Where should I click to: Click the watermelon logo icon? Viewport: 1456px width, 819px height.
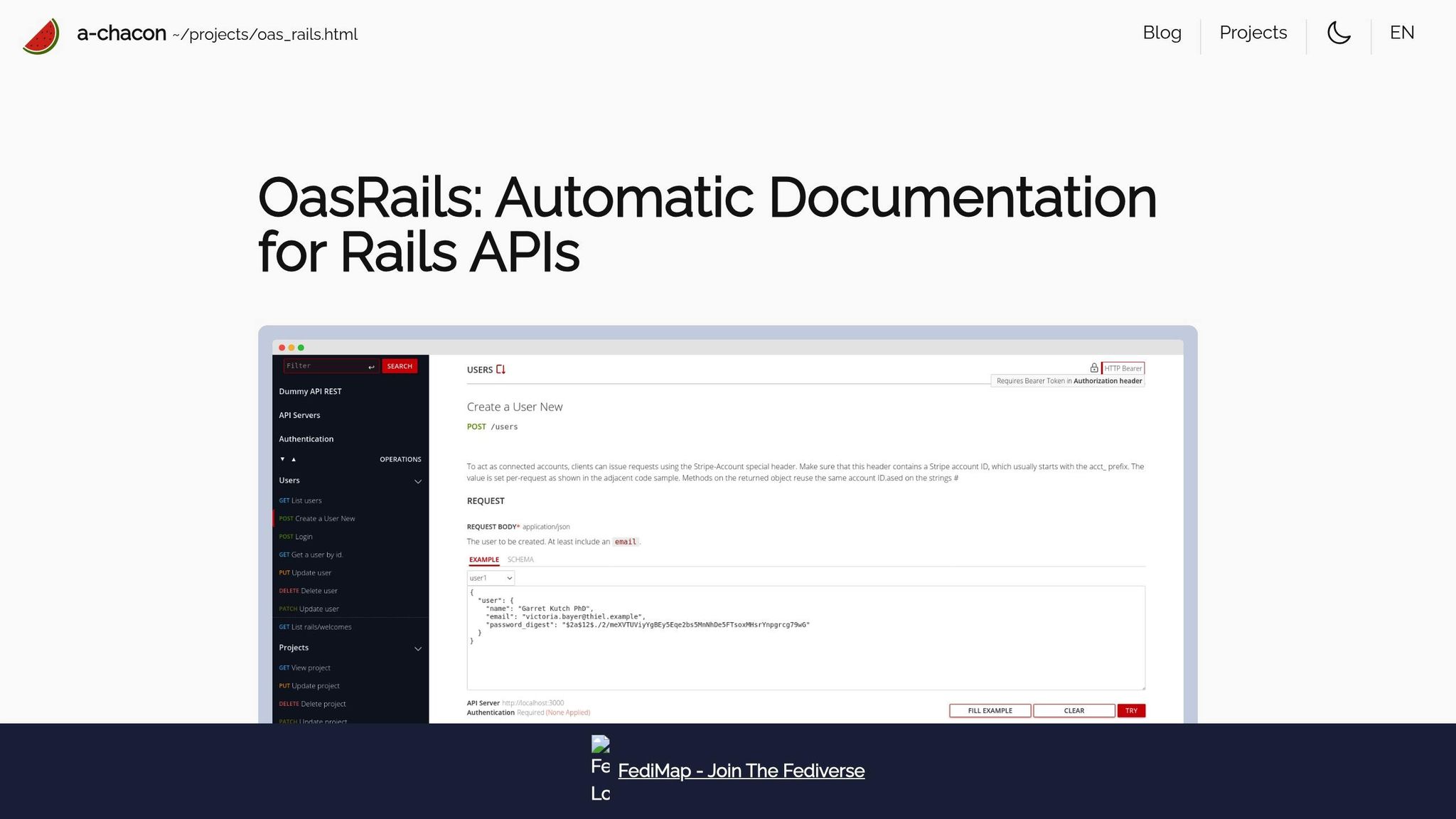tap(41, 36)
